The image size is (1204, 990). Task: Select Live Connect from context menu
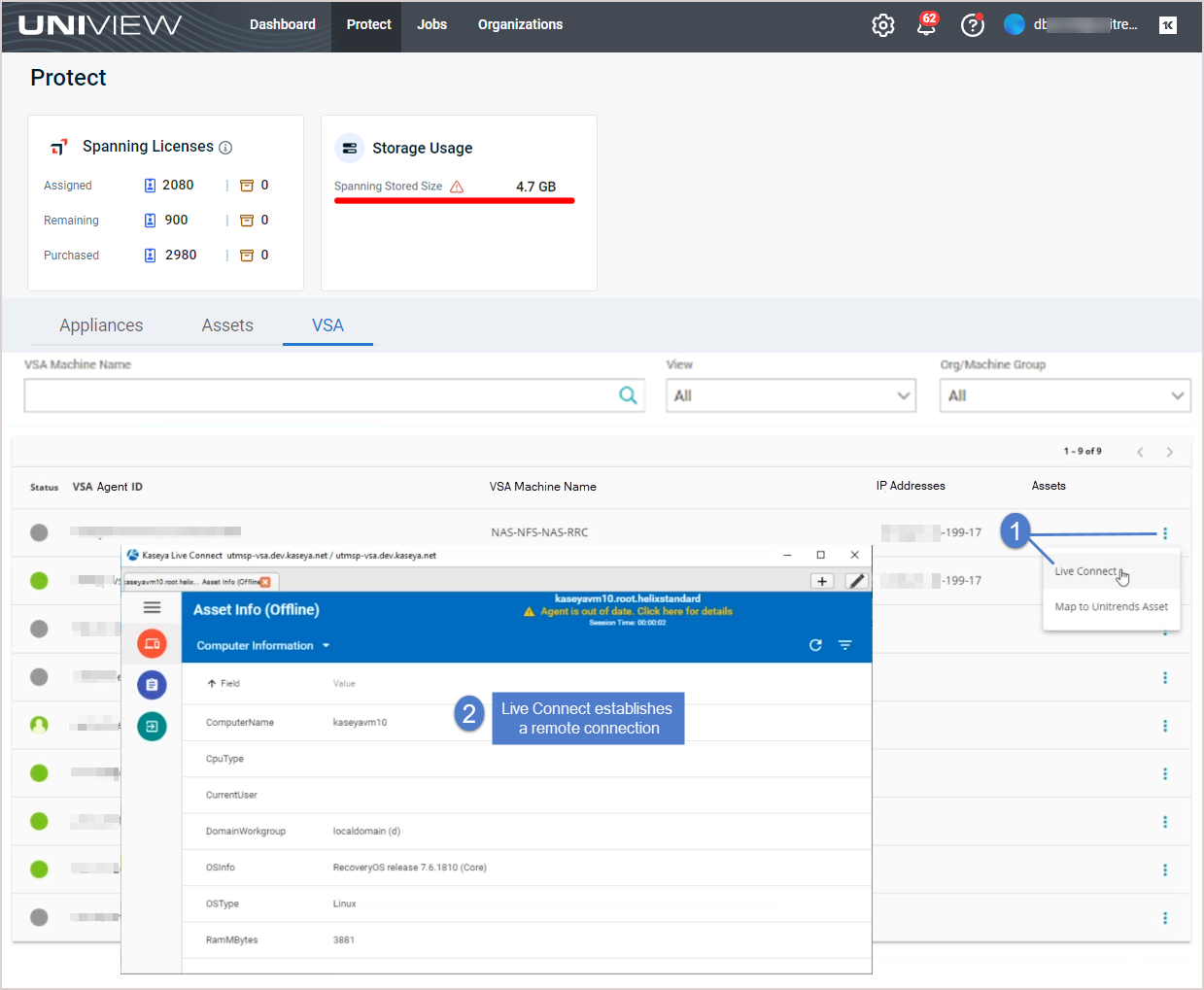coord(1085,571)
